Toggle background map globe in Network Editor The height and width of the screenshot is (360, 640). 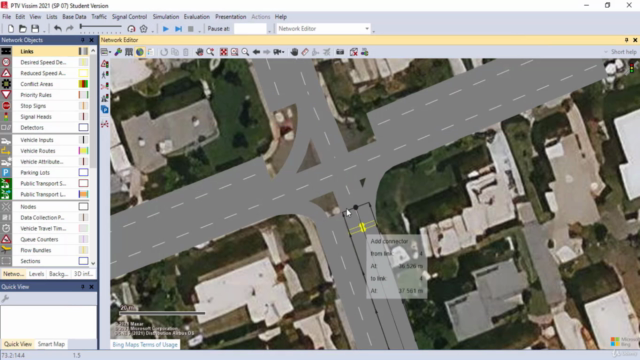pyautogui.click(x=140, y=52)
